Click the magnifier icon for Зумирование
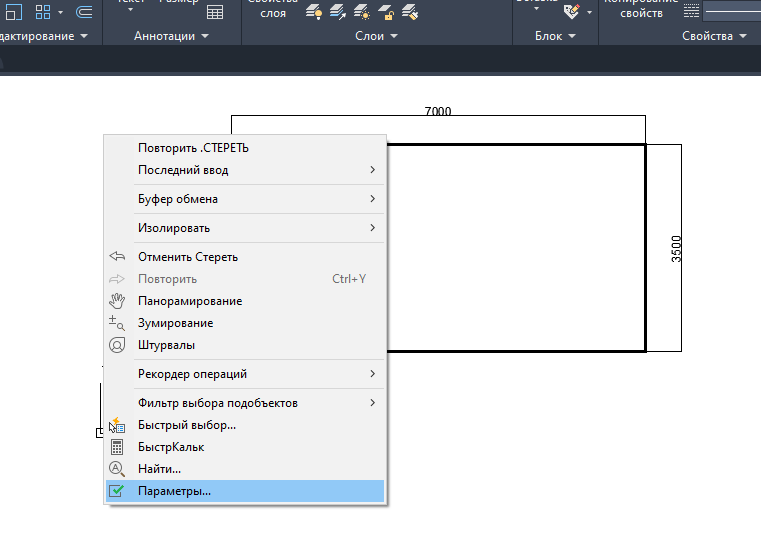 coord(117,323)
